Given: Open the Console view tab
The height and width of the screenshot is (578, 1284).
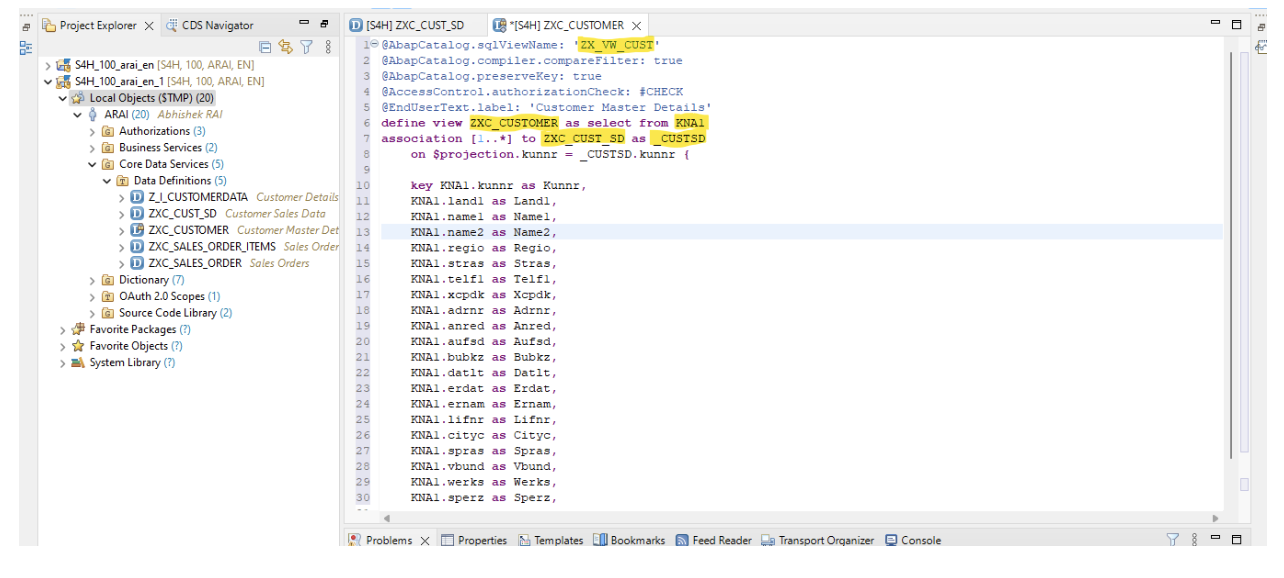Looking at the screenshot, I should pos(913,540).
